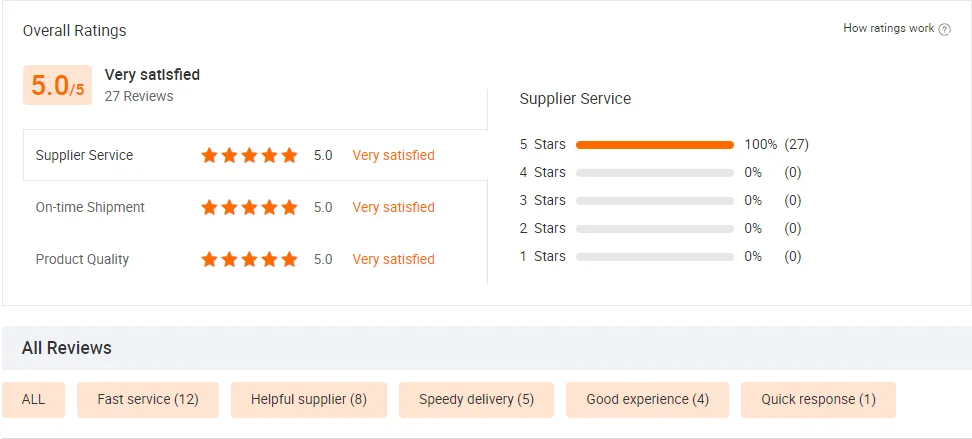
Task: Click the On-time Shipment star rating icons
Action: click(x=249, y=207)
